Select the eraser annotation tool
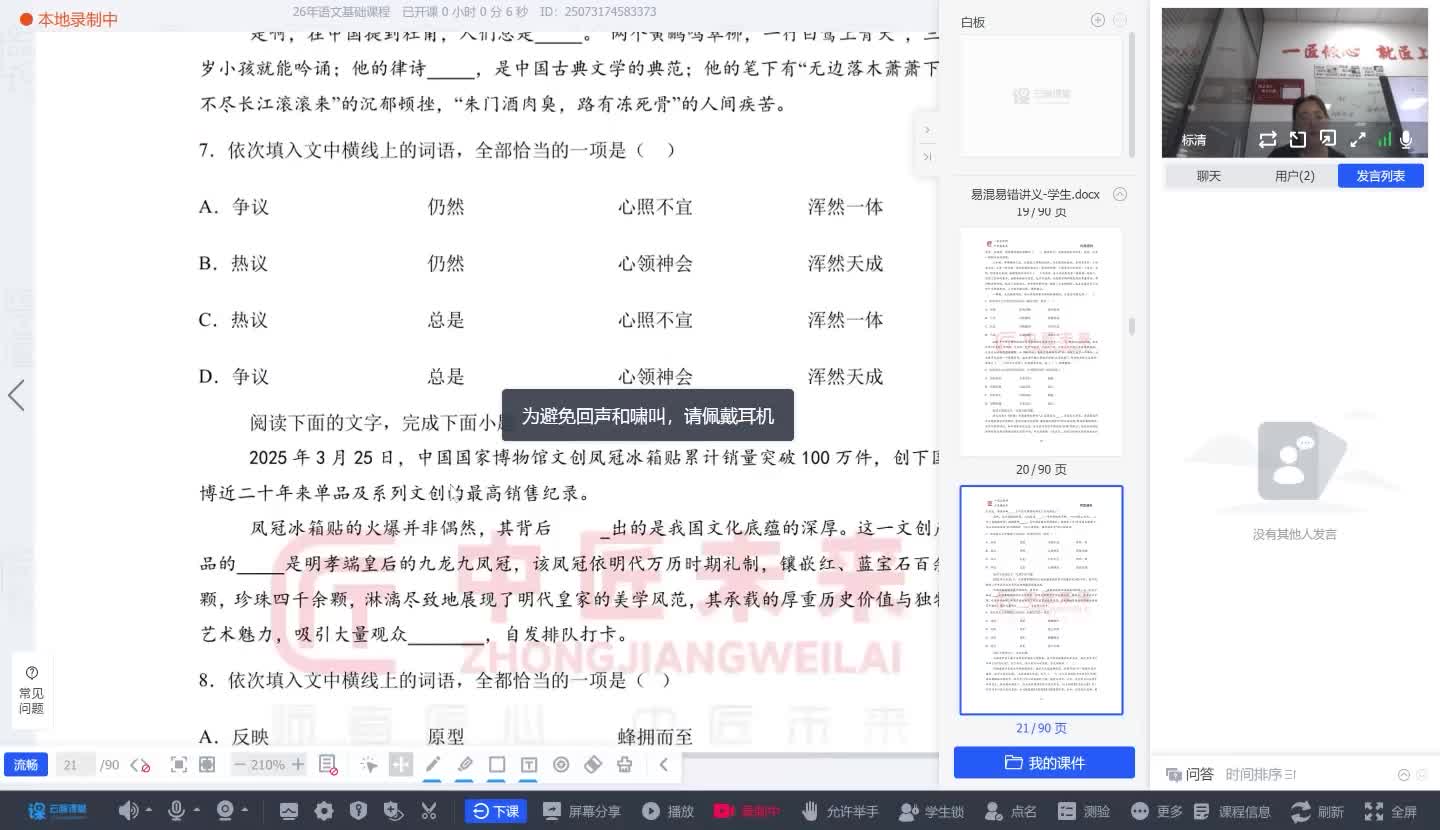 click(593, 763)
